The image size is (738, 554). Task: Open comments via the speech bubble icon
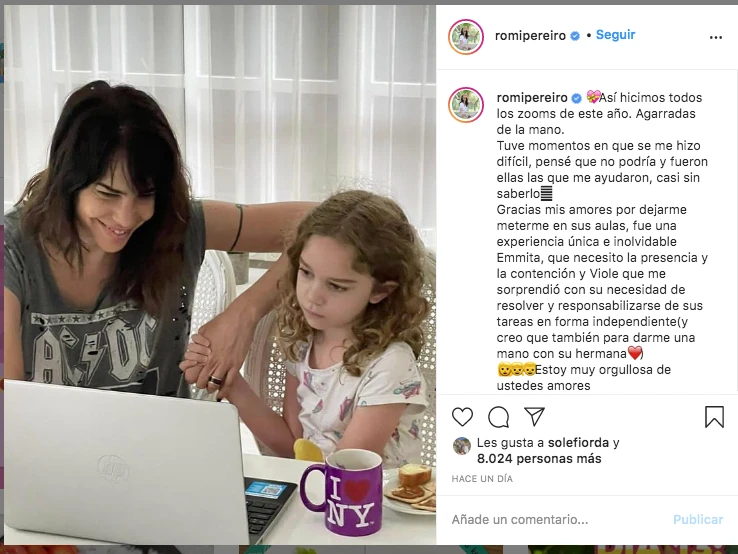point(498,417)
